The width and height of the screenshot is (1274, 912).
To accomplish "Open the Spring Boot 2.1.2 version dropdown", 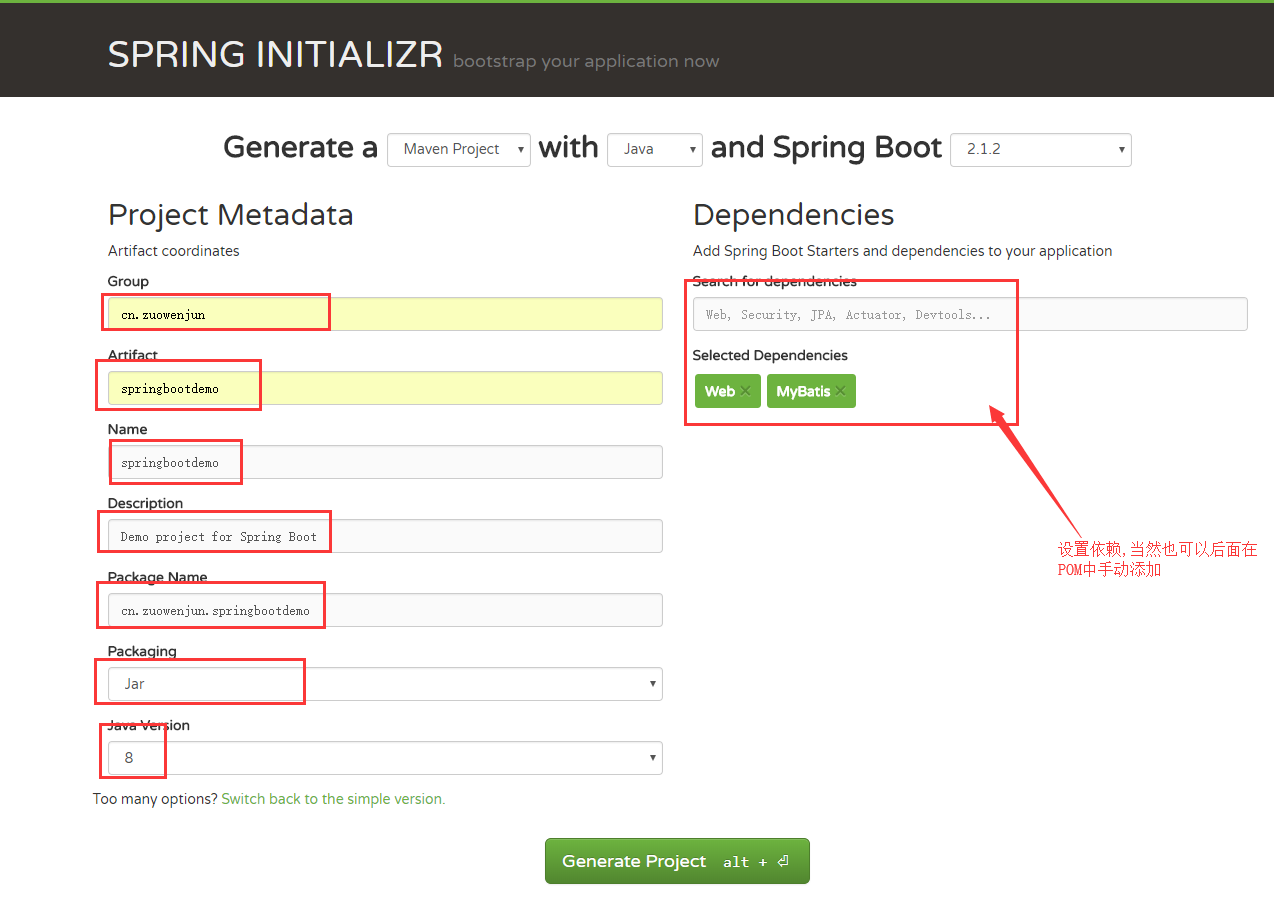I will (1041, 149).
